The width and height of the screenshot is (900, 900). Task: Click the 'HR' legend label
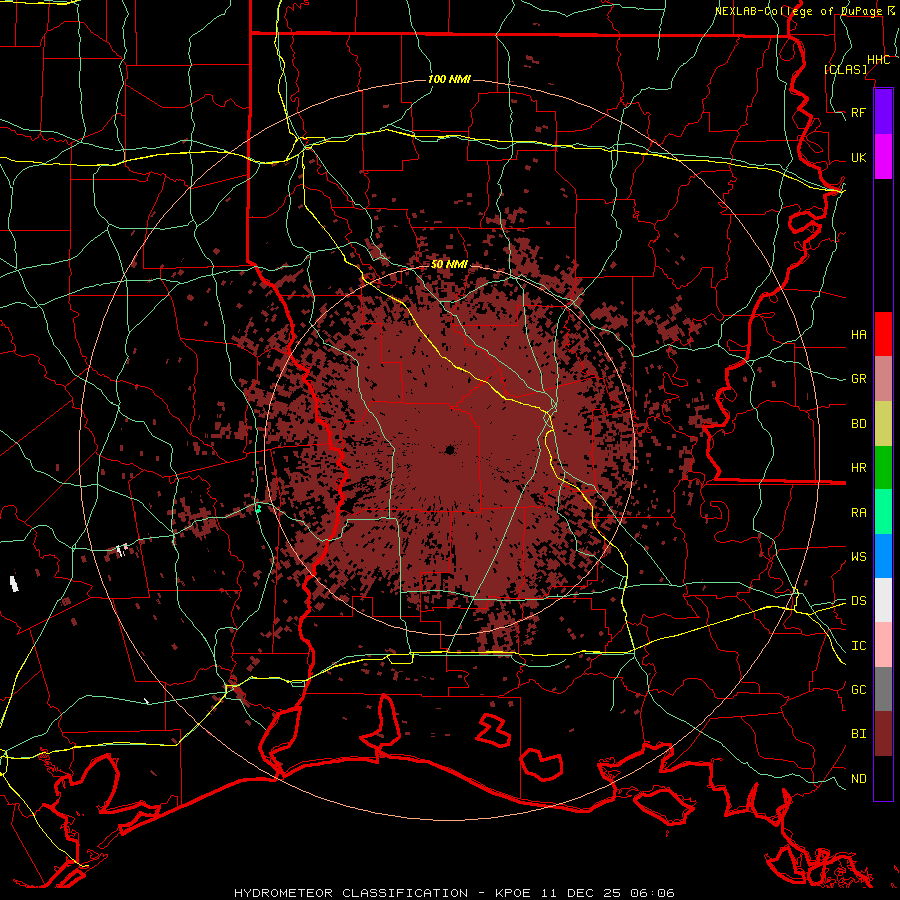(x=858, y=468)
